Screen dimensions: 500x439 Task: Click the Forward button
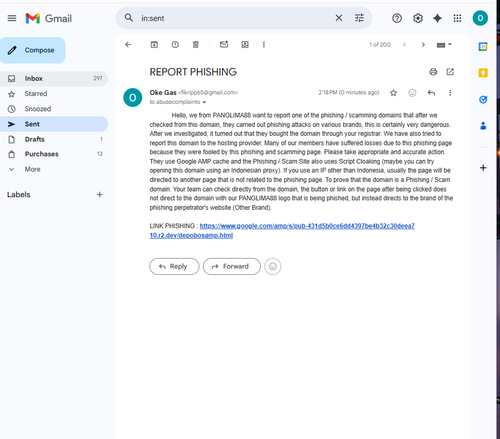tap(232, 266)
